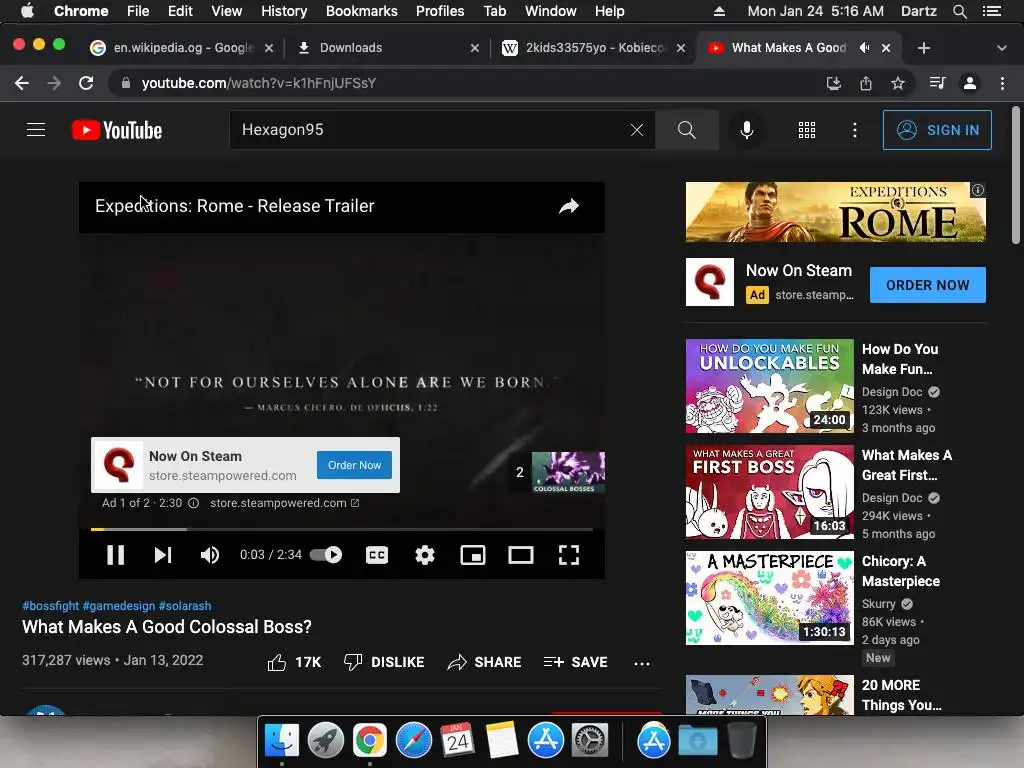This screenshot has height=768, width=1024.
Task: Open Chrome three-dot menu
Action: (x=1002, y=83)
